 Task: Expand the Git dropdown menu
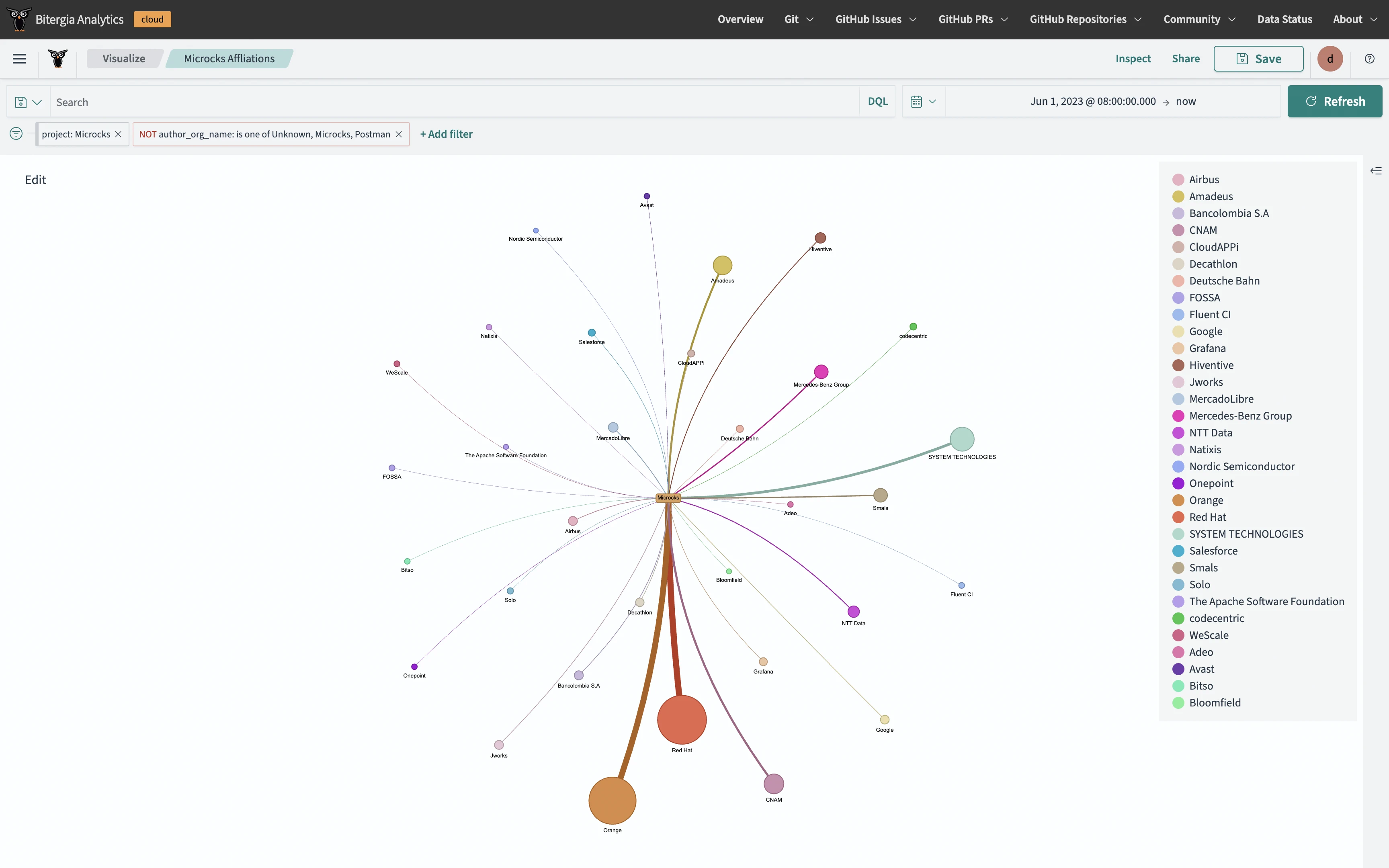tap(798, 20)
